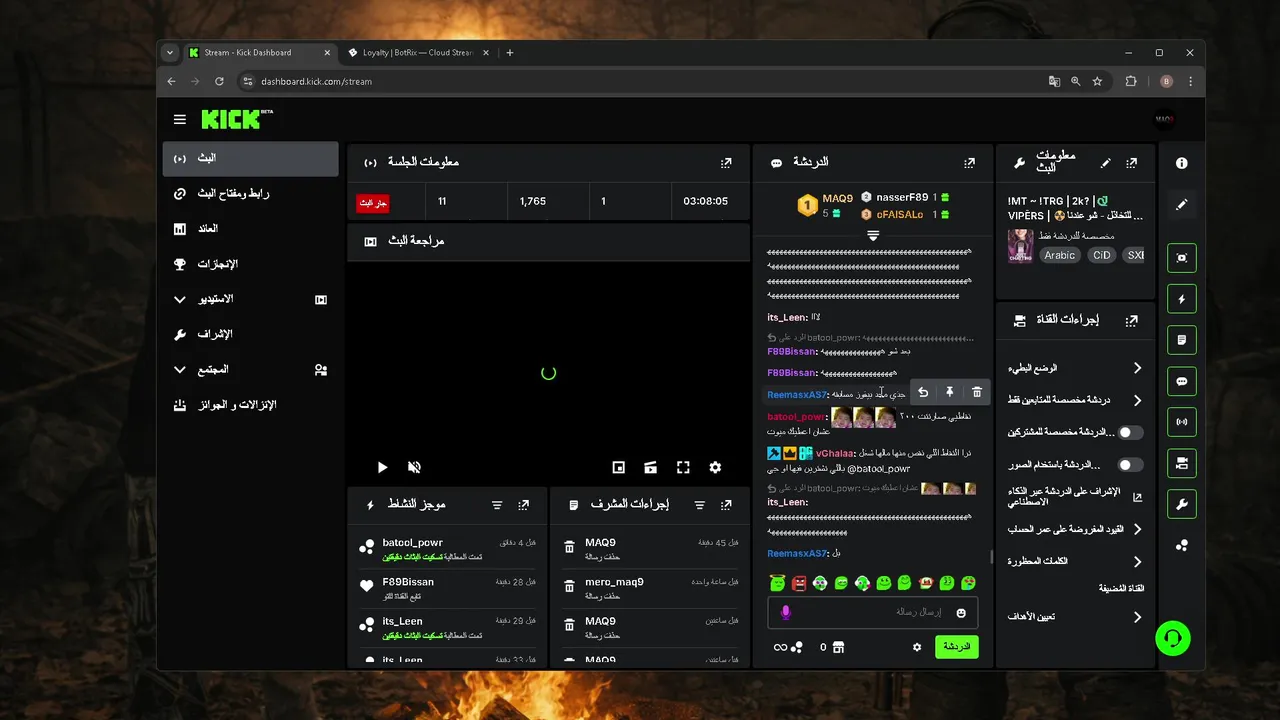The width and height of the screenshot is (1280, 720).
Task: Filter the moderator actions list
Action: (x=700, y=506)
